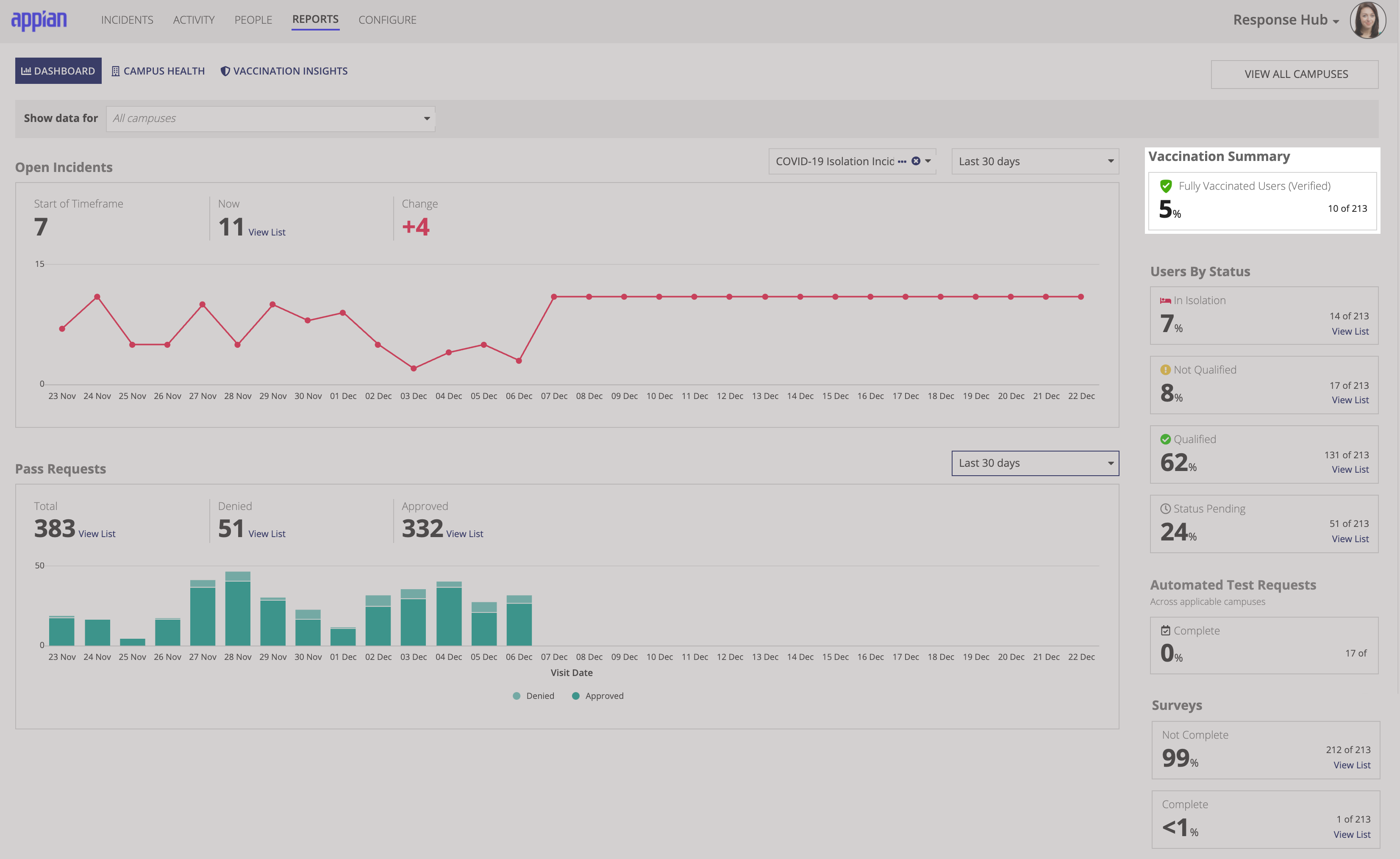The width and height of the screenshot is (1400, 859).
Task: View list of total pass requests
Action: 97,534
